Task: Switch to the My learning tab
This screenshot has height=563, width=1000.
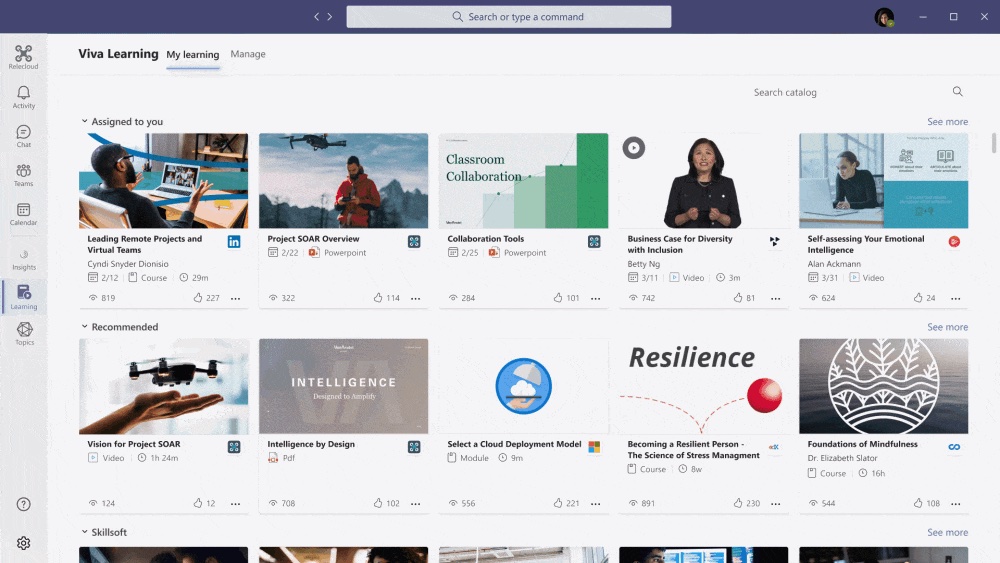Action: (x=193, y=55)
